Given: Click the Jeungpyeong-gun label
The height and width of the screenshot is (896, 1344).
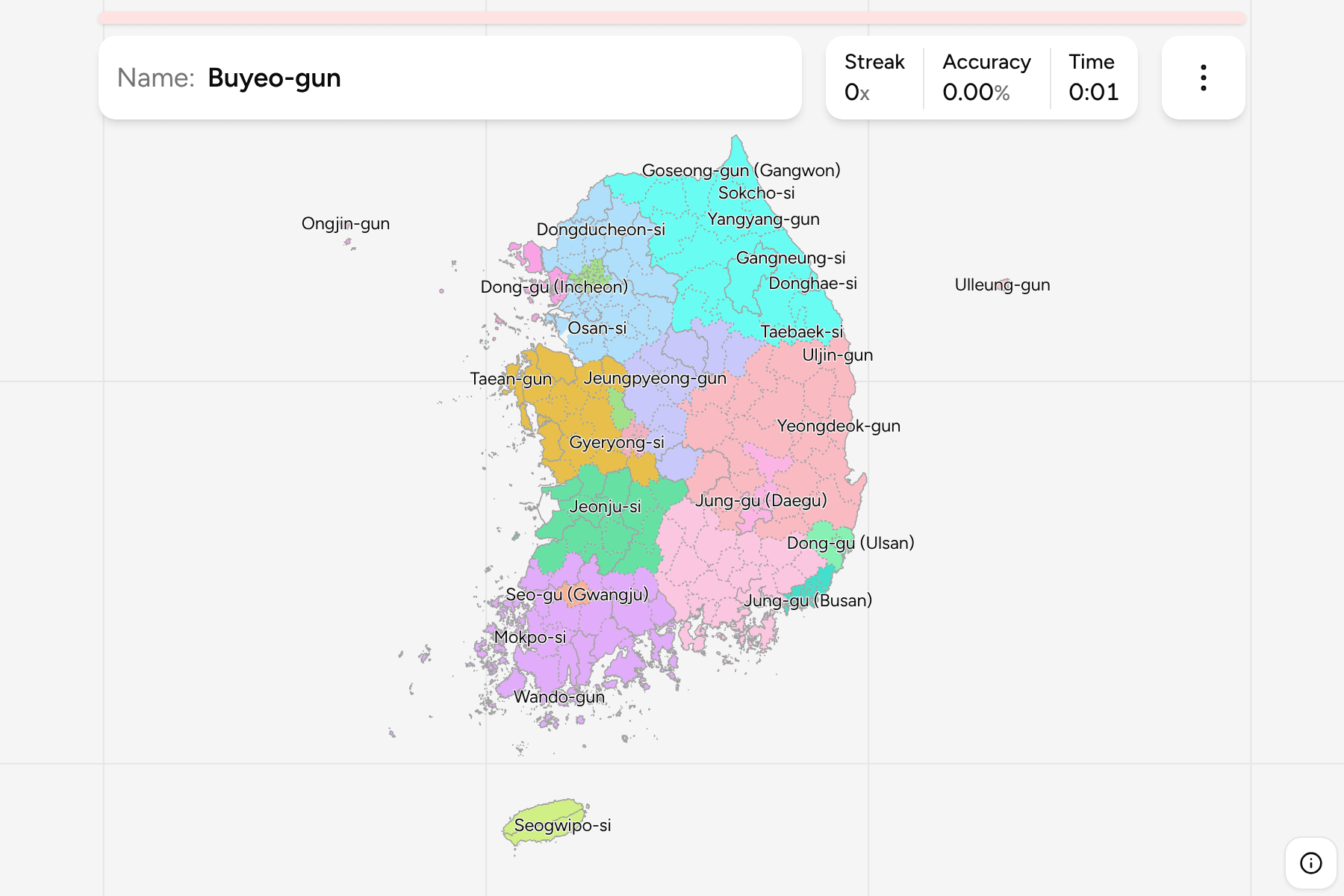Looking at the screenshot, I should 655,378.
